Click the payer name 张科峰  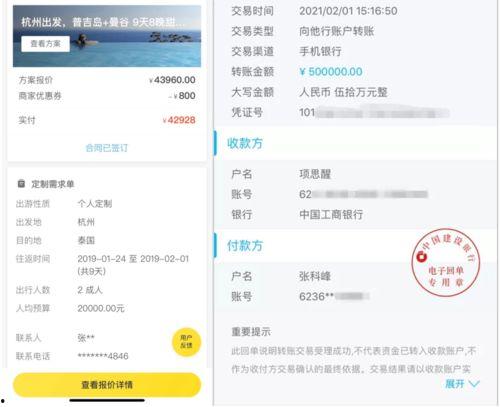[x=315, y=276]
